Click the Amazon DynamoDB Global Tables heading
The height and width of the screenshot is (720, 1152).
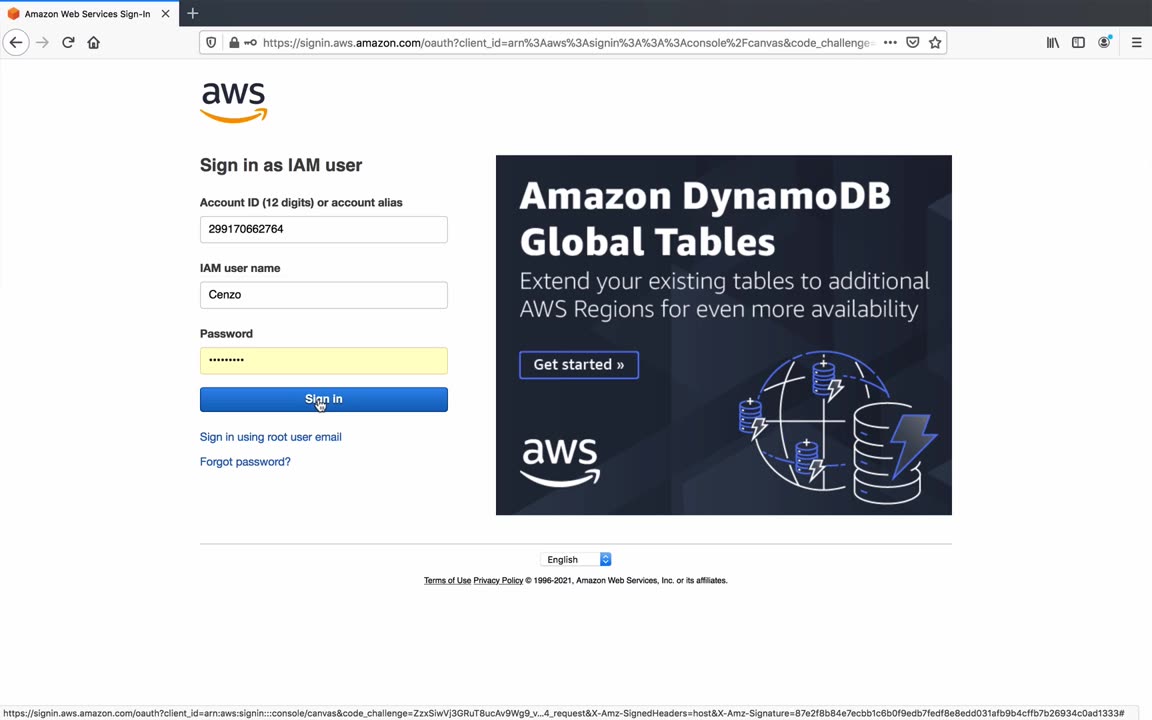coord(705,219)
